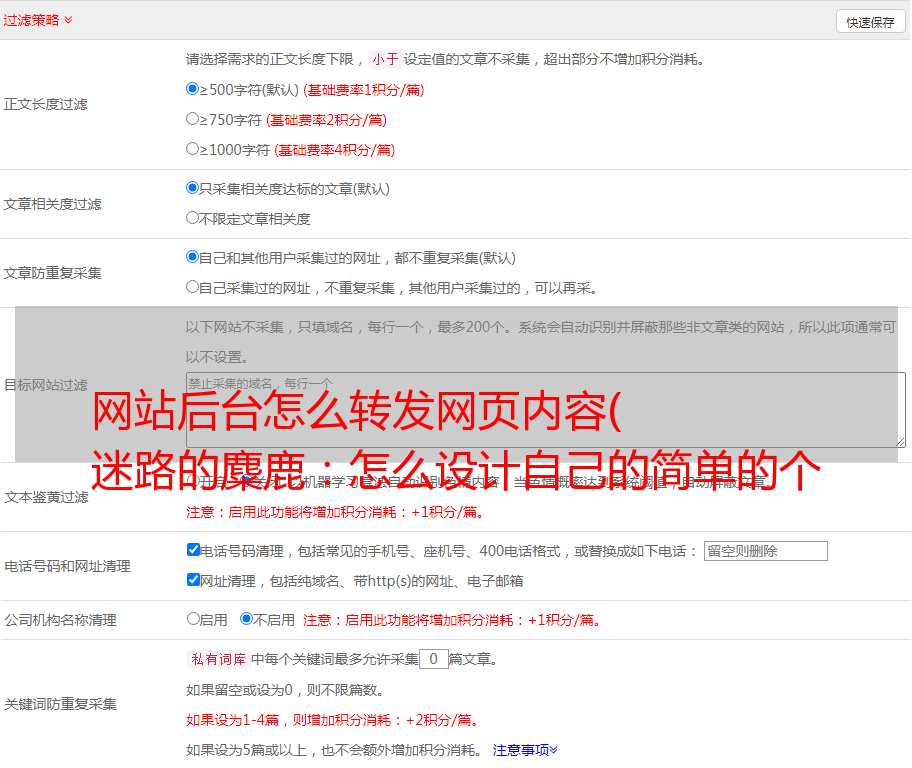This screenshot has width=912, height=768.
Task: Click the text area resize handle
Action: point(900,442)
